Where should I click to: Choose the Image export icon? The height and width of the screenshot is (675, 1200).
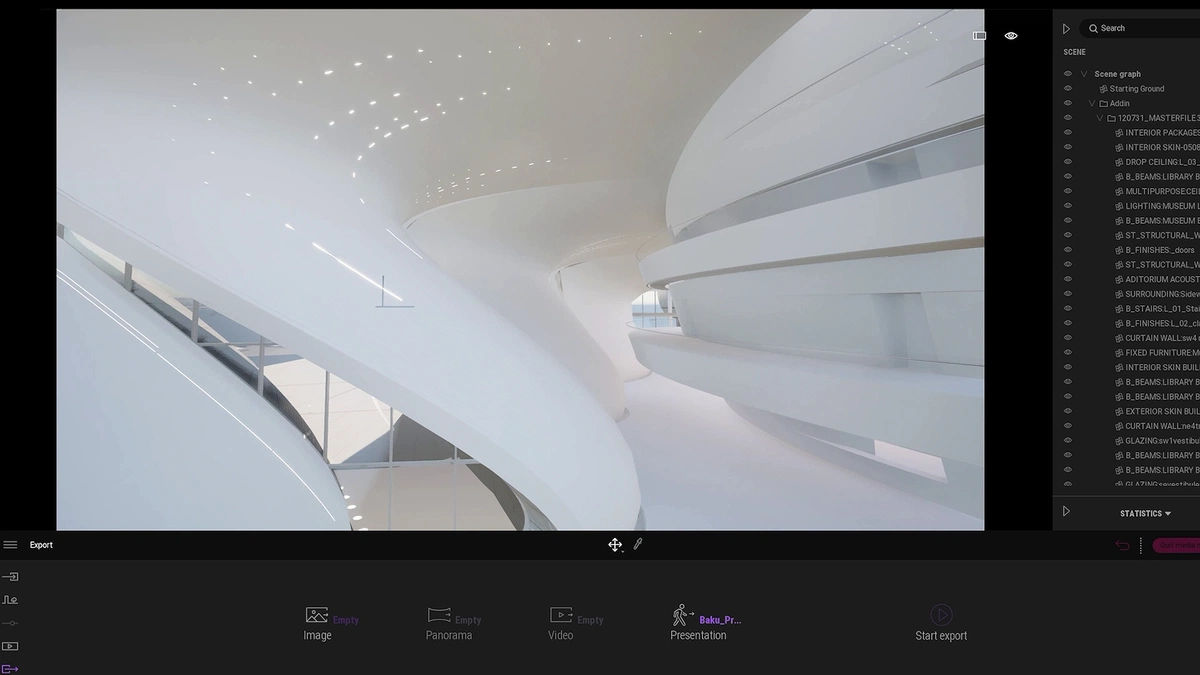click(x=317, y=615)
